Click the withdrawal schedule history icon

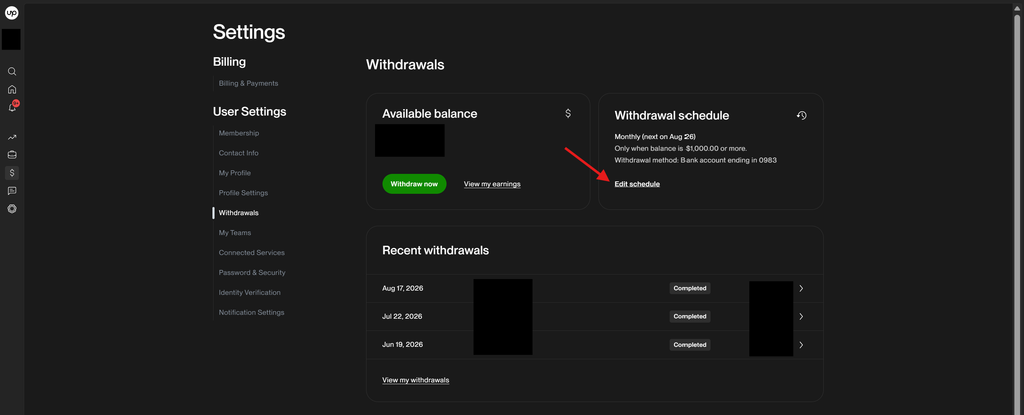pyautogui.click(x=801, y=115)
